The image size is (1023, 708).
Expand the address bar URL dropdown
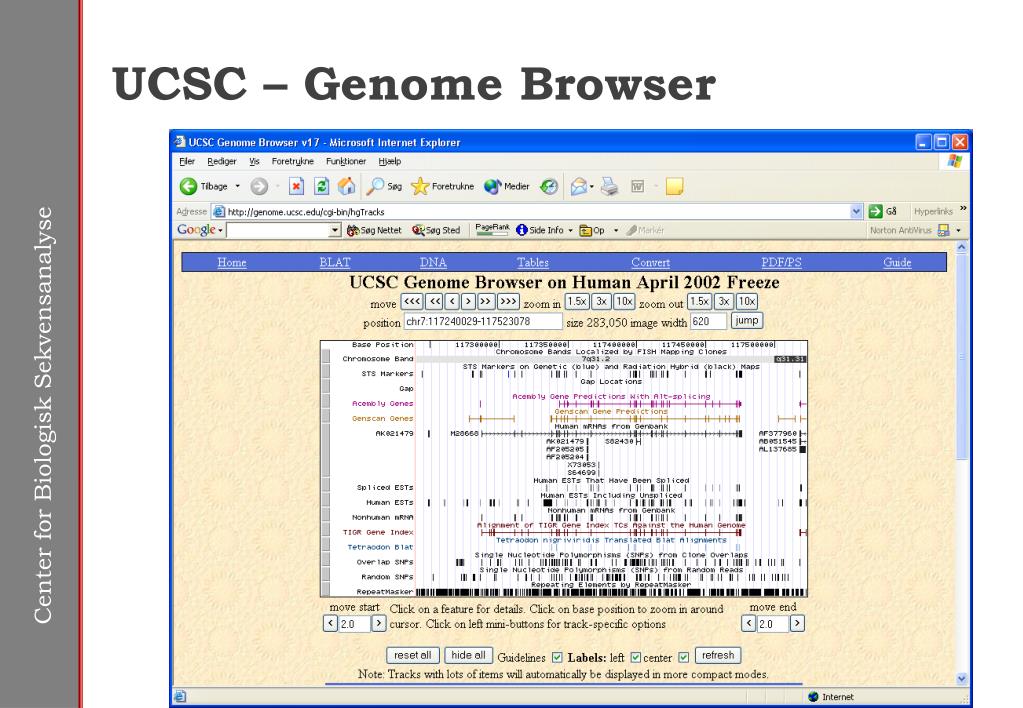point(857,211)
